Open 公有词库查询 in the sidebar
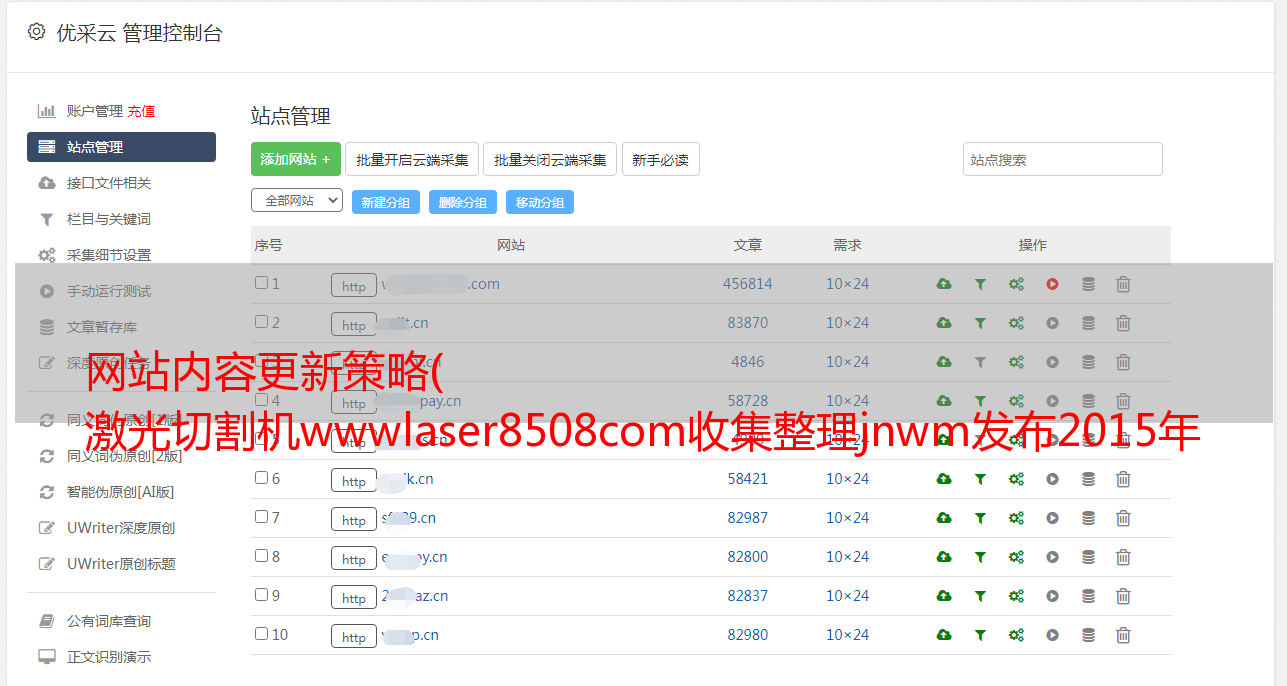 [109, 621]
